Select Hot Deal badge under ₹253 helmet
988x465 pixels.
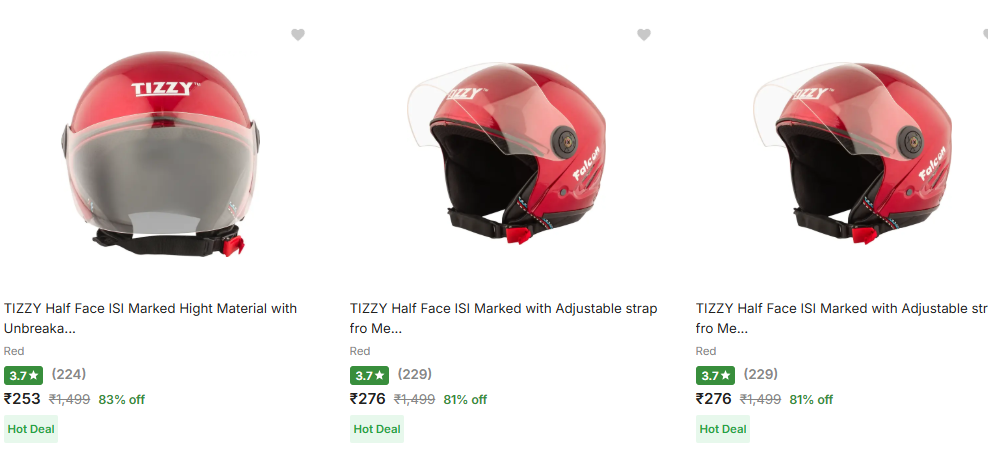pos(31,429)
